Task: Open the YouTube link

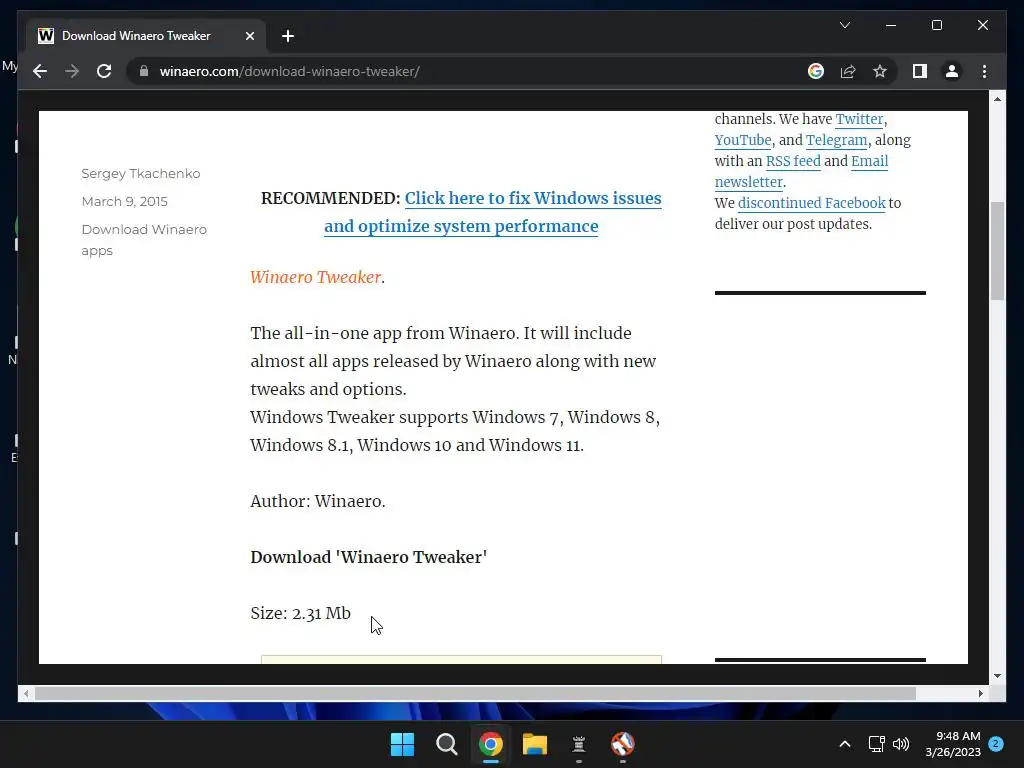Action: click(743, 140)
